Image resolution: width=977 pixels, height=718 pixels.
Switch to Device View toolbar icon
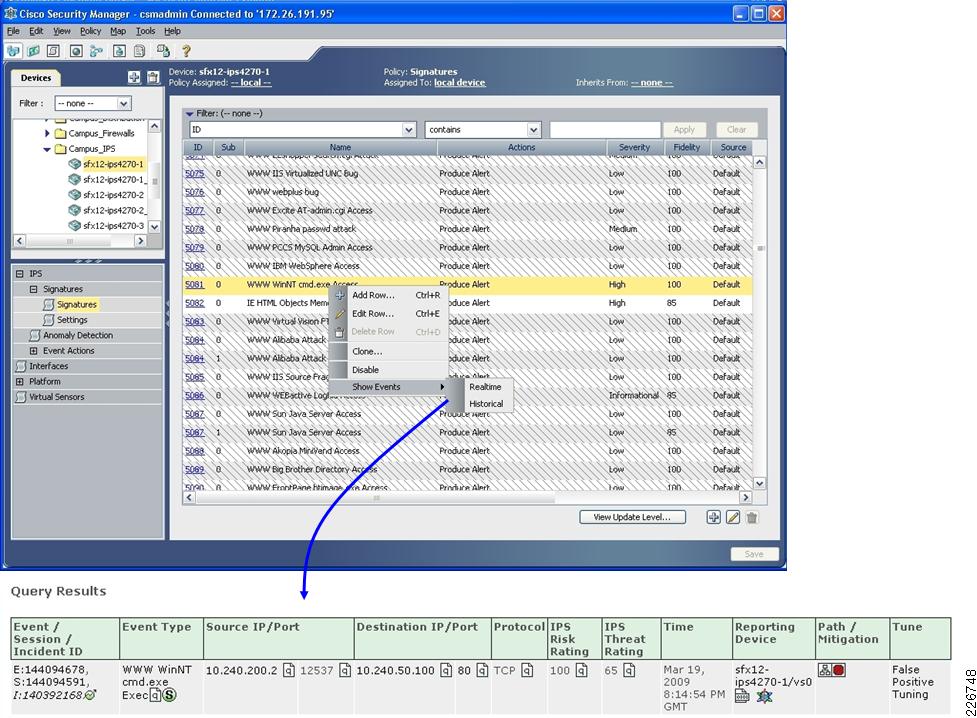coord(13,51)
